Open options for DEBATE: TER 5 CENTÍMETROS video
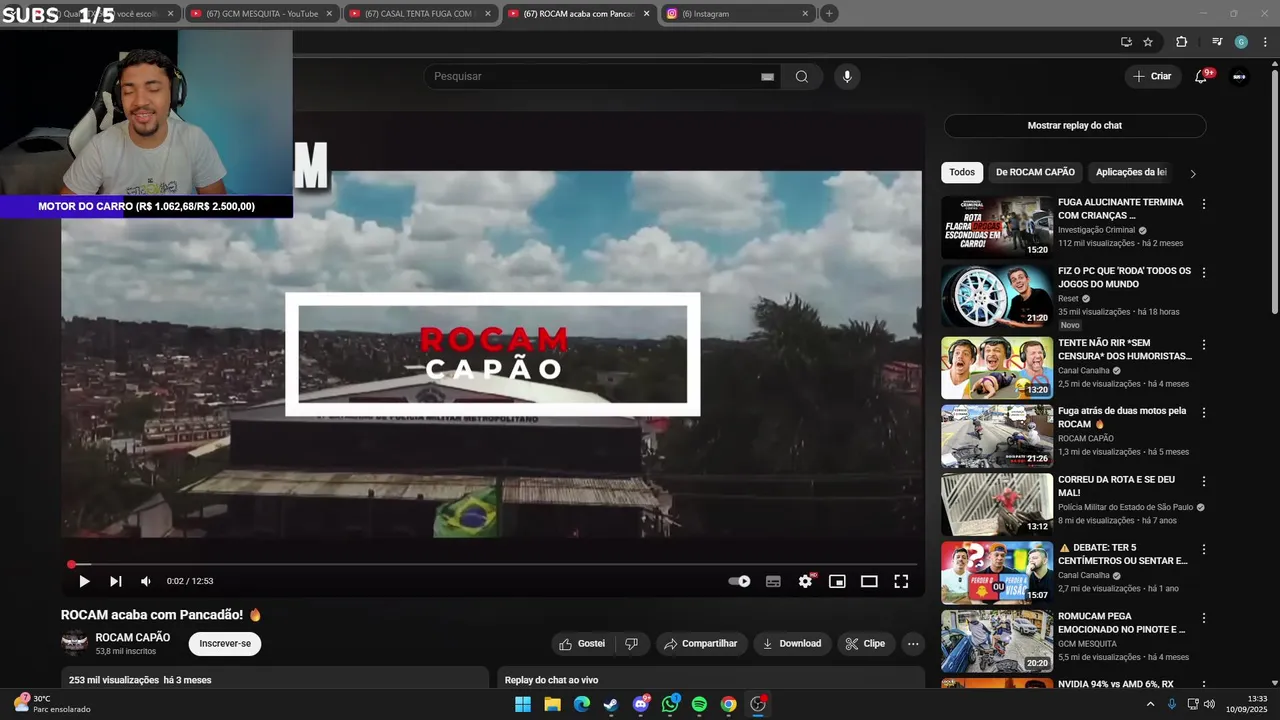Screen dimensions: 1280x720 [x=1204, y=549]
